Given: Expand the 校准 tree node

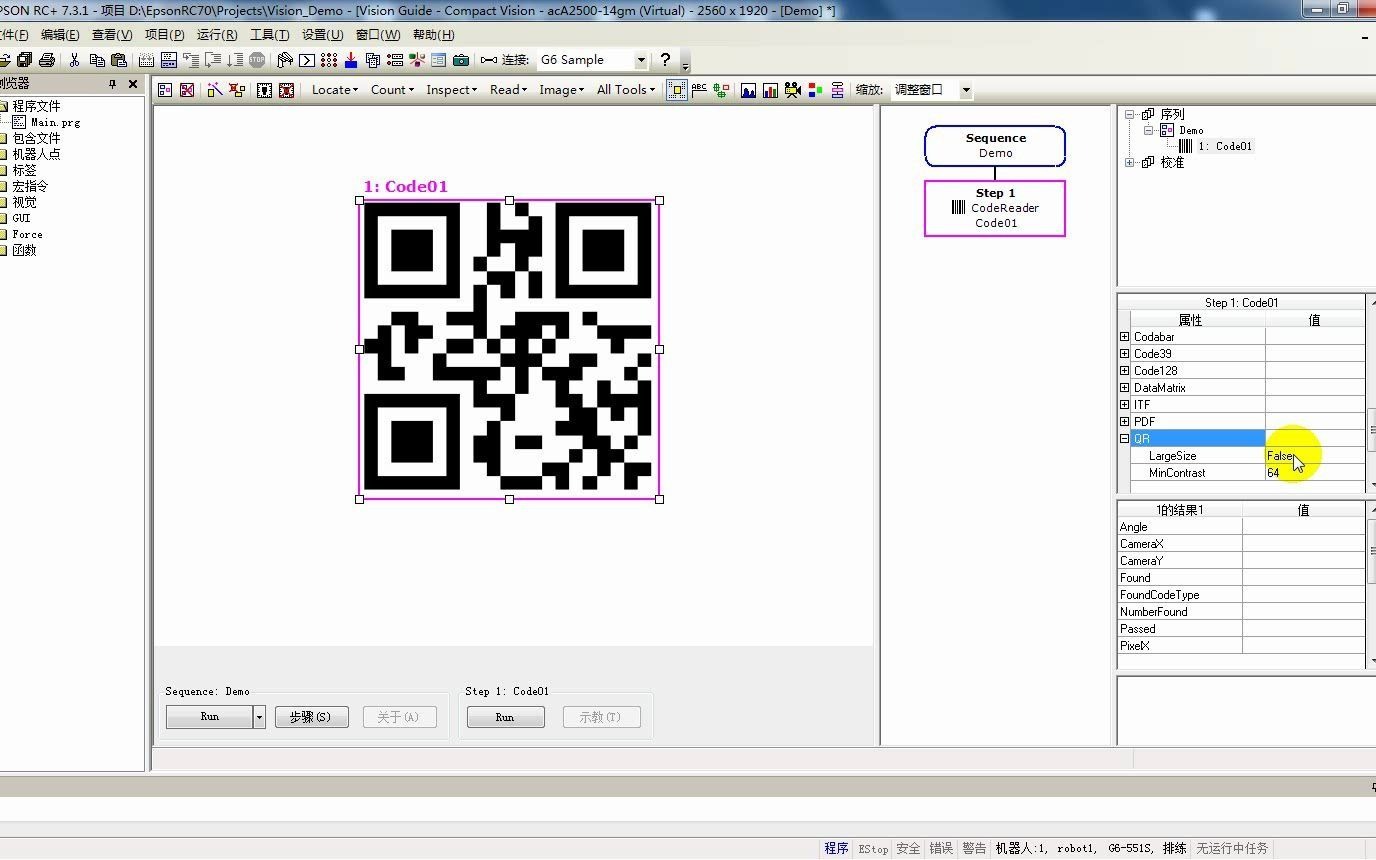Looking at the screenshot, I should click(x=1130, y=162).
